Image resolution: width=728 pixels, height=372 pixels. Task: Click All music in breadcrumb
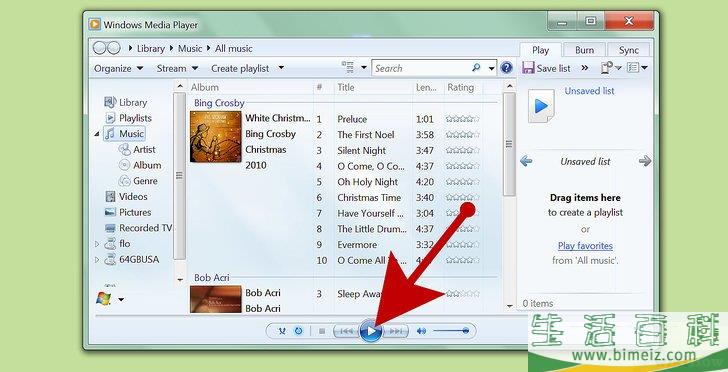click(x=234, y=48)
